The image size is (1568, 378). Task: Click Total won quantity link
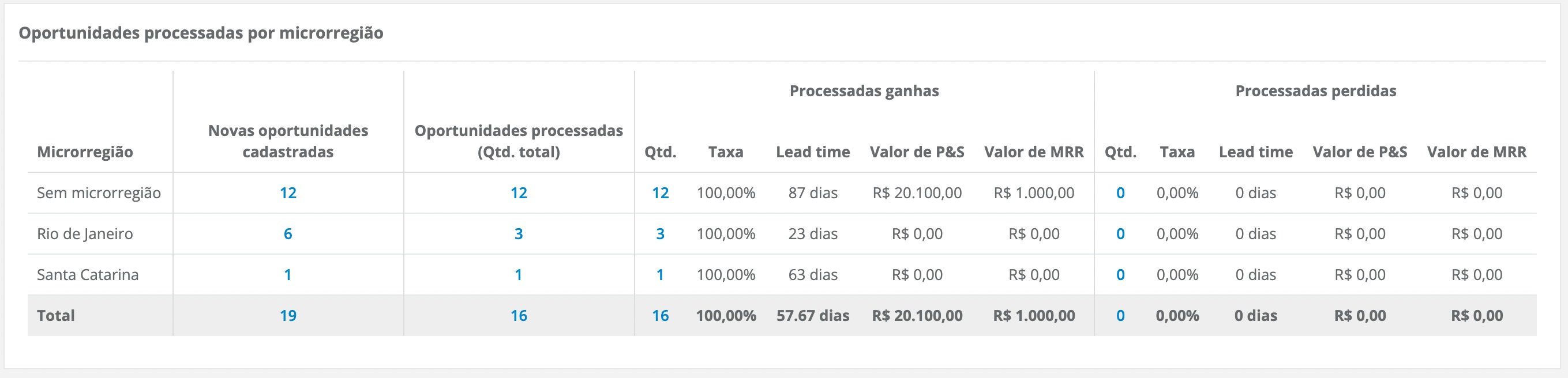click(x=660, y=316)
